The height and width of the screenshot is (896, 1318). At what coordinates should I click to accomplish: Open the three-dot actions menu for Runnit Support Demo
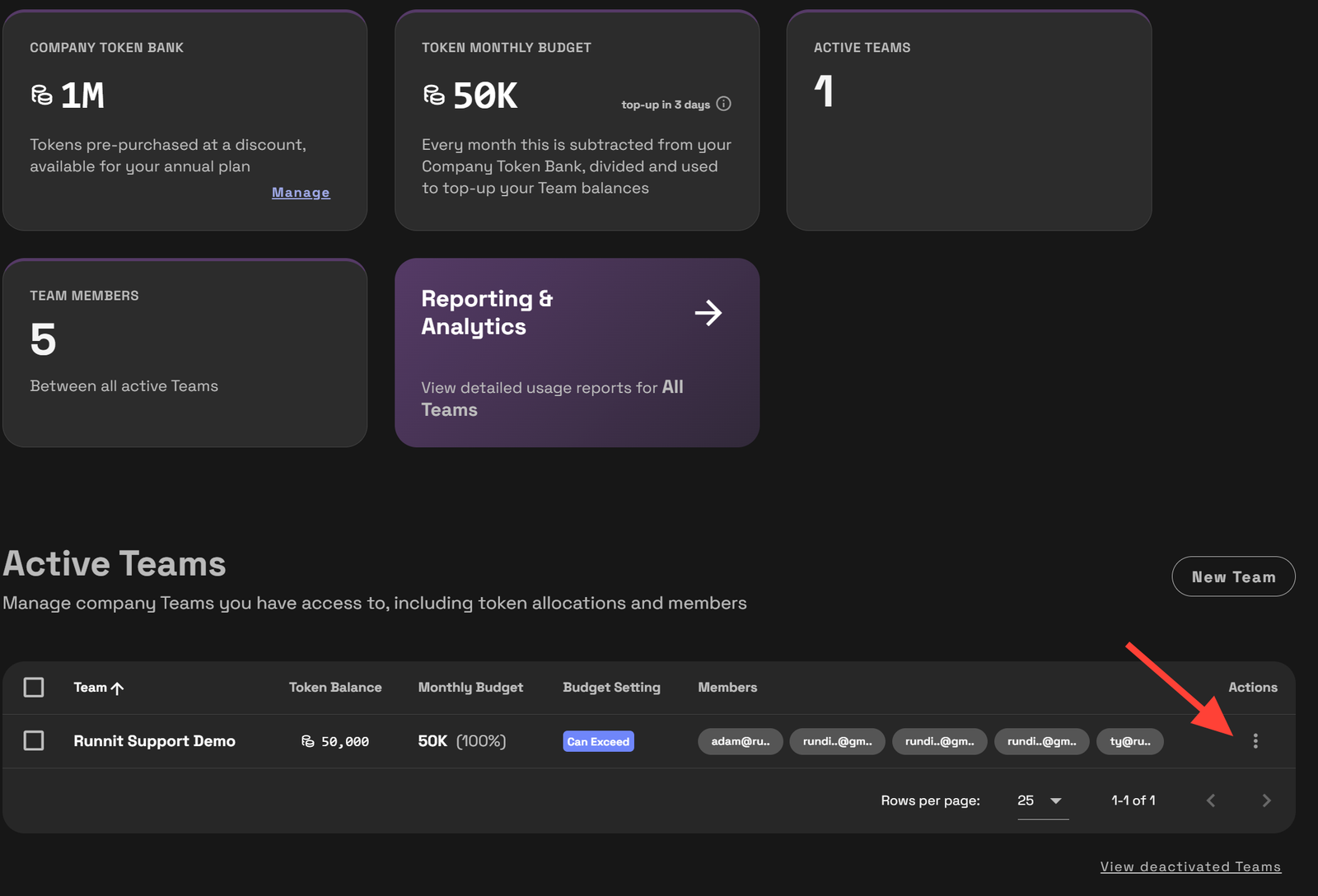1255,741
